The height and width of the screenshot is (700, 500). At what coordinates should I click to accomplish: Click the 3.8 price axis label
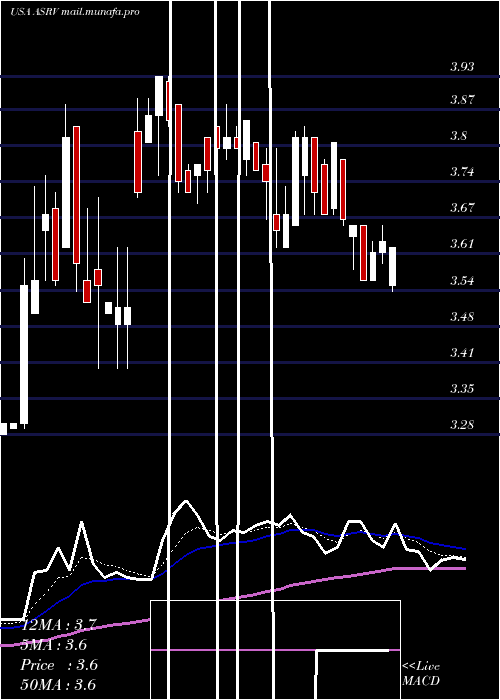458,136
